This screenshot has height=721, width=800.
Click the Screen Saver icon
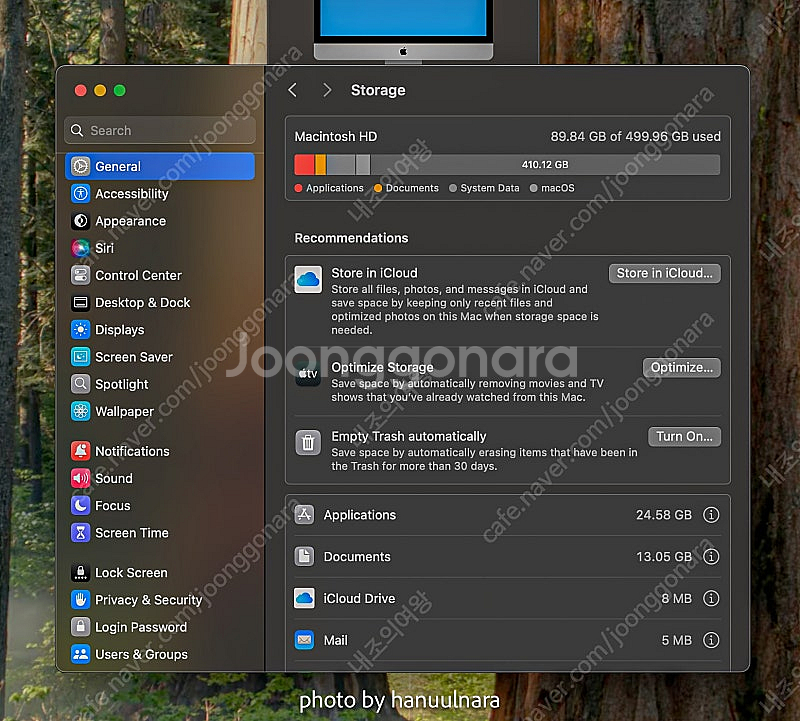pos(81,357)
